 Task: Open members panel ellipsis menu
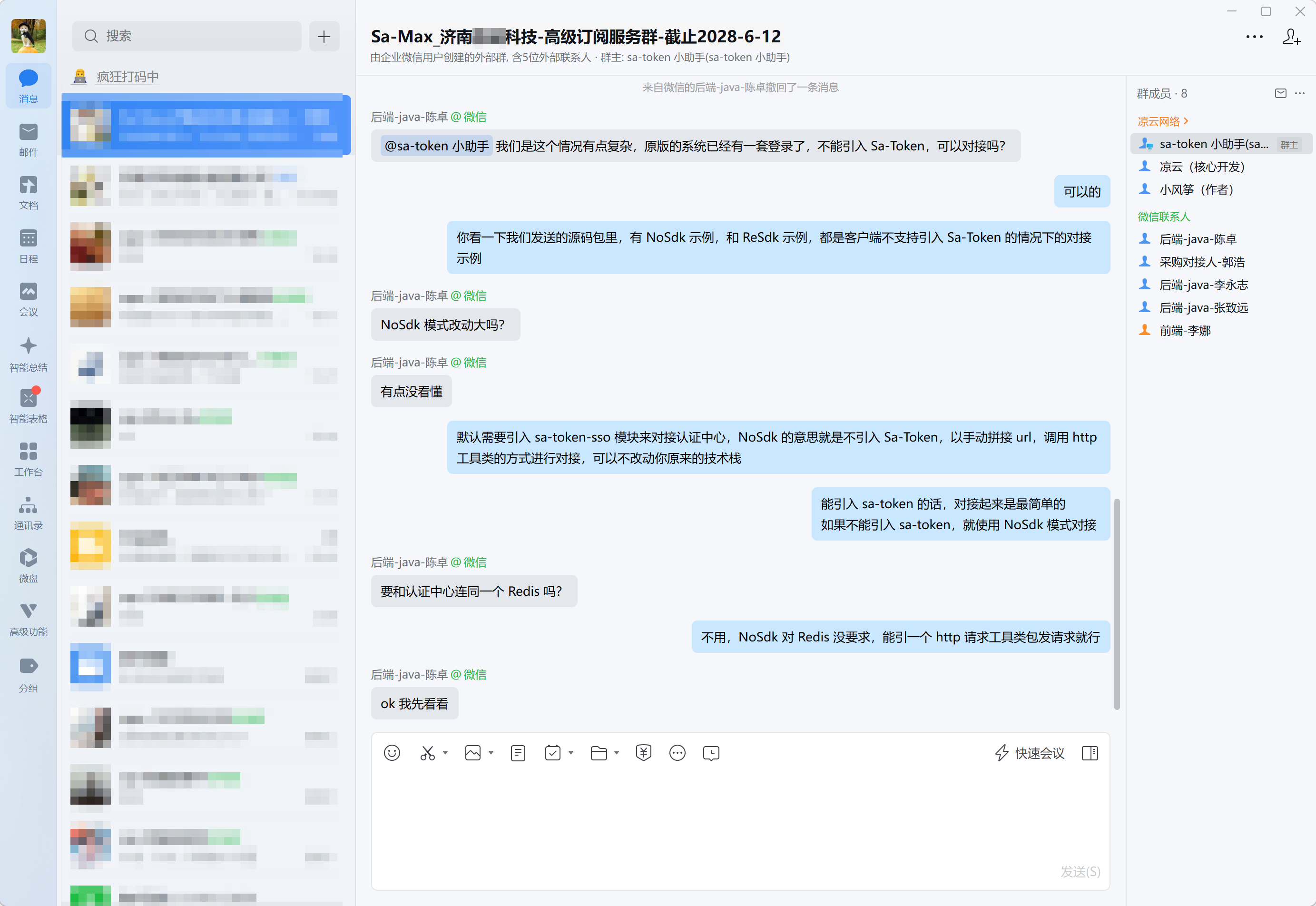(x=1300, y=93)
